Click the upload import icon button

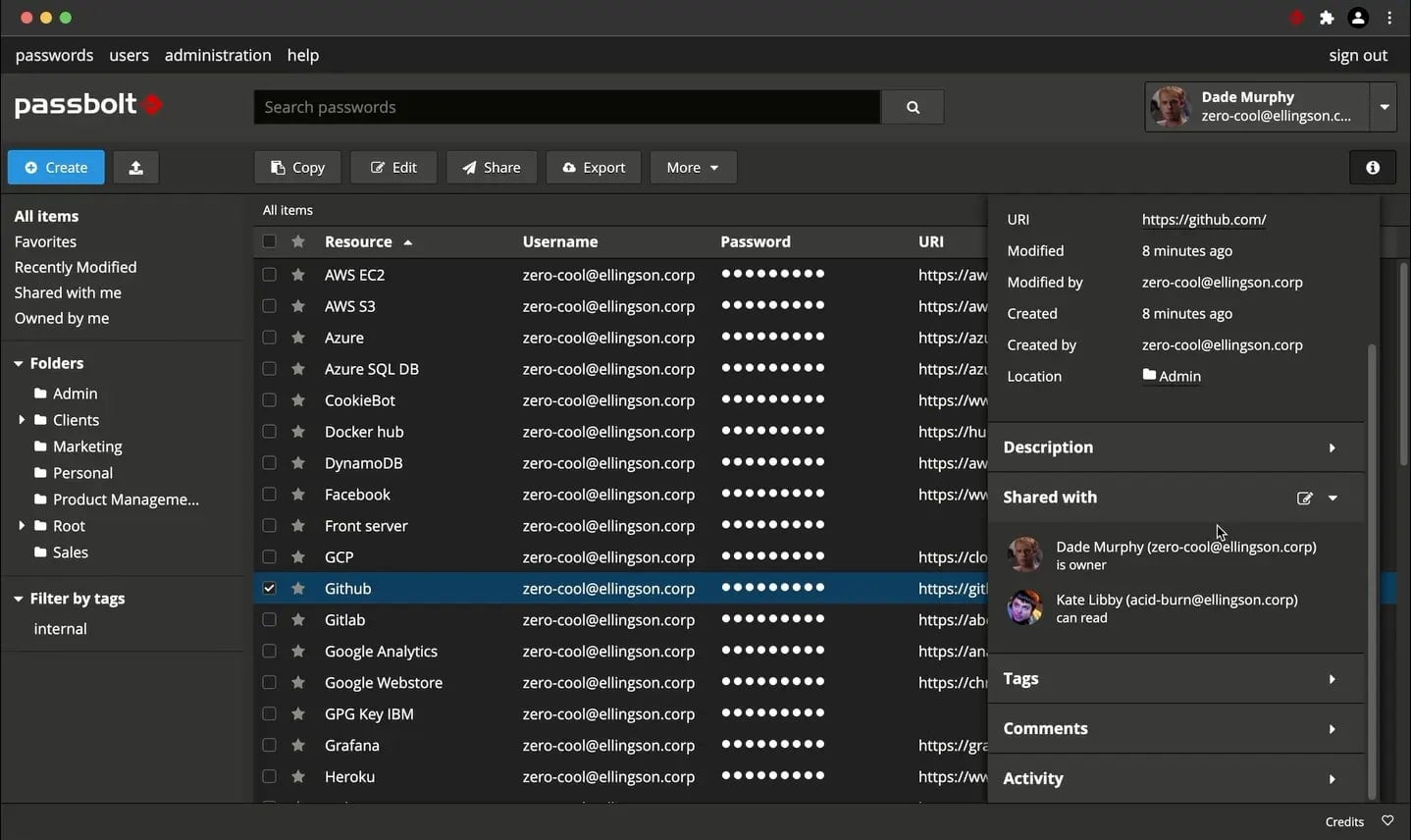[x=135, y=168]
